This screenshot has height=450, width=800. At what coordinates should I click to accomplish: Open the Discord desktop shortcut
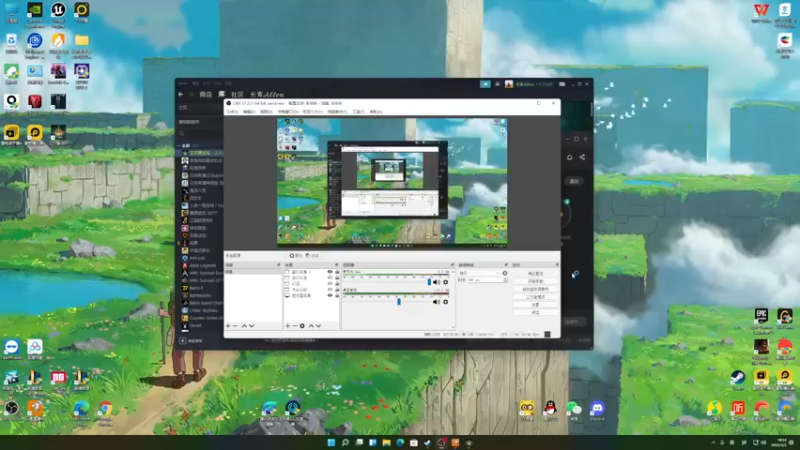click(597, 411)
